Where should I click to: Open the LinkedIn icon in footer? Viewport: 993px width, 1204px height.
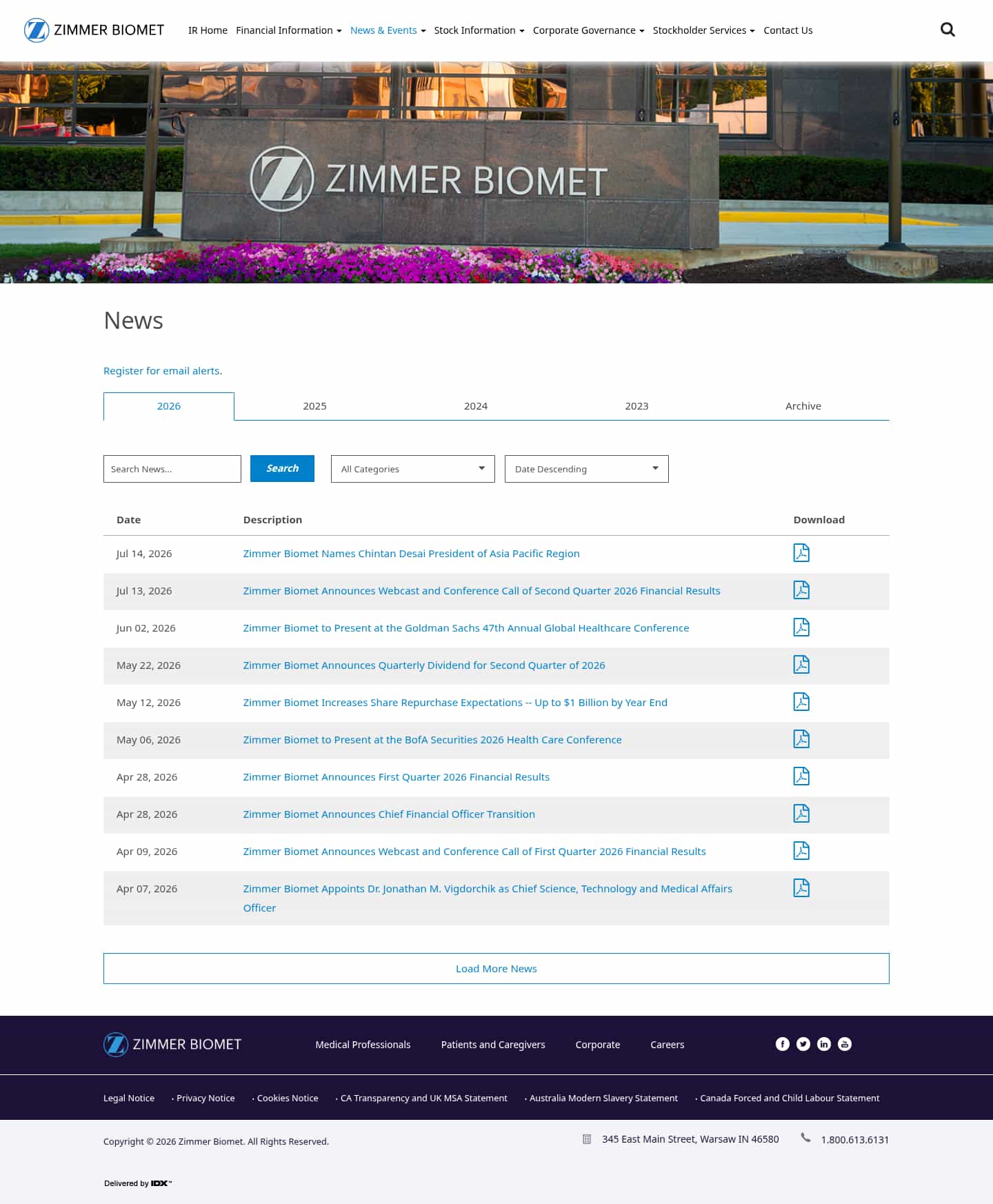823,1044
